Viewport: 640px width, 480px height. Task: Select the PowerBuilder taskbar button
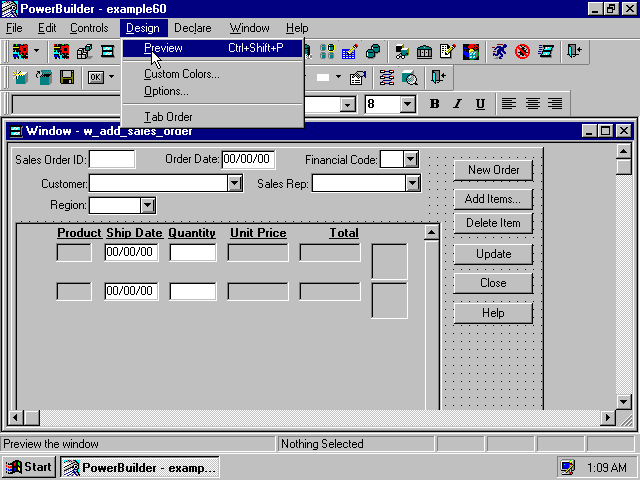coord(140,467)
